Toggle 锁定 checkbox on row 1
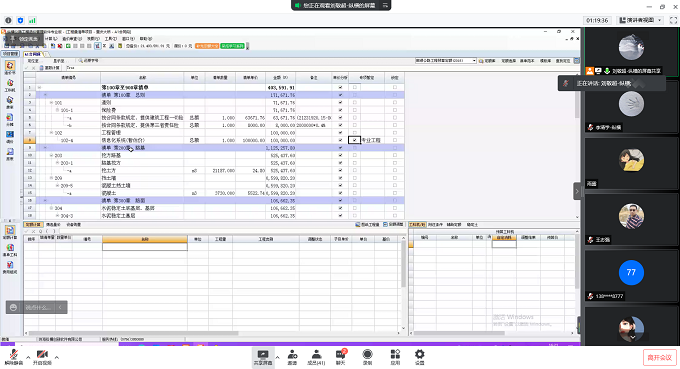 click(x=395, y=87)
